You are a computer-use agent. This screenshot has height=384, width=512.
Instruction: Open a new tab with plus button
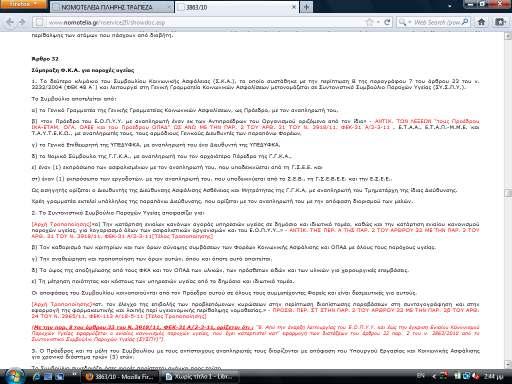pyautogui.click(x=306, y=7)
